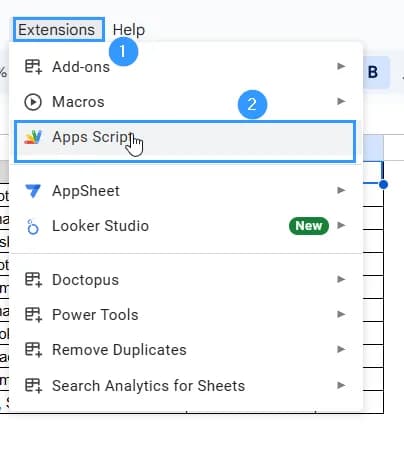Click the Power Tools add-on icon

[33, 315]
